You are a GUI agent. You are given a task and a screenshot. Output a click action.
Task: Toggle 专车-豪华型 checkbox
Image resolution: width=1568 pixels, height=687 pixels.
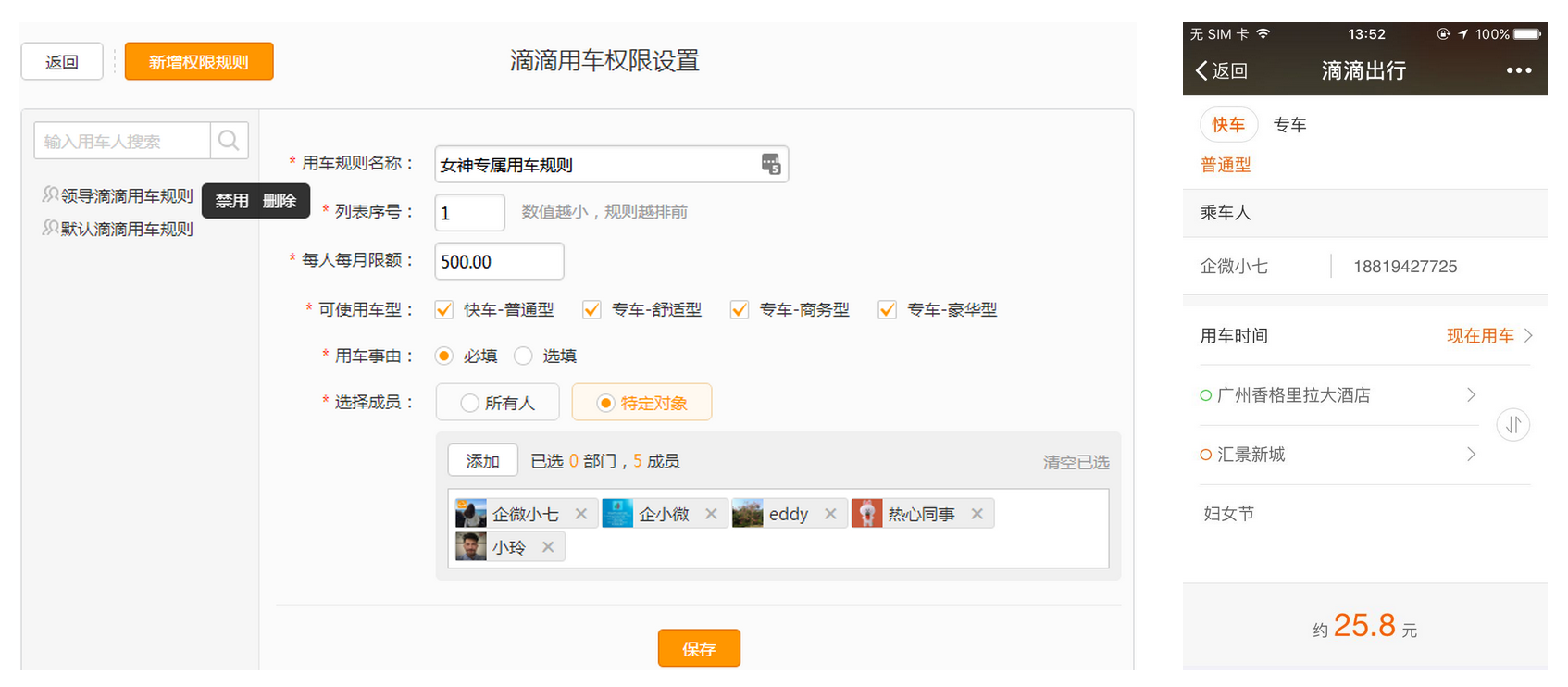pyautogui.click(x=887, y=309)
